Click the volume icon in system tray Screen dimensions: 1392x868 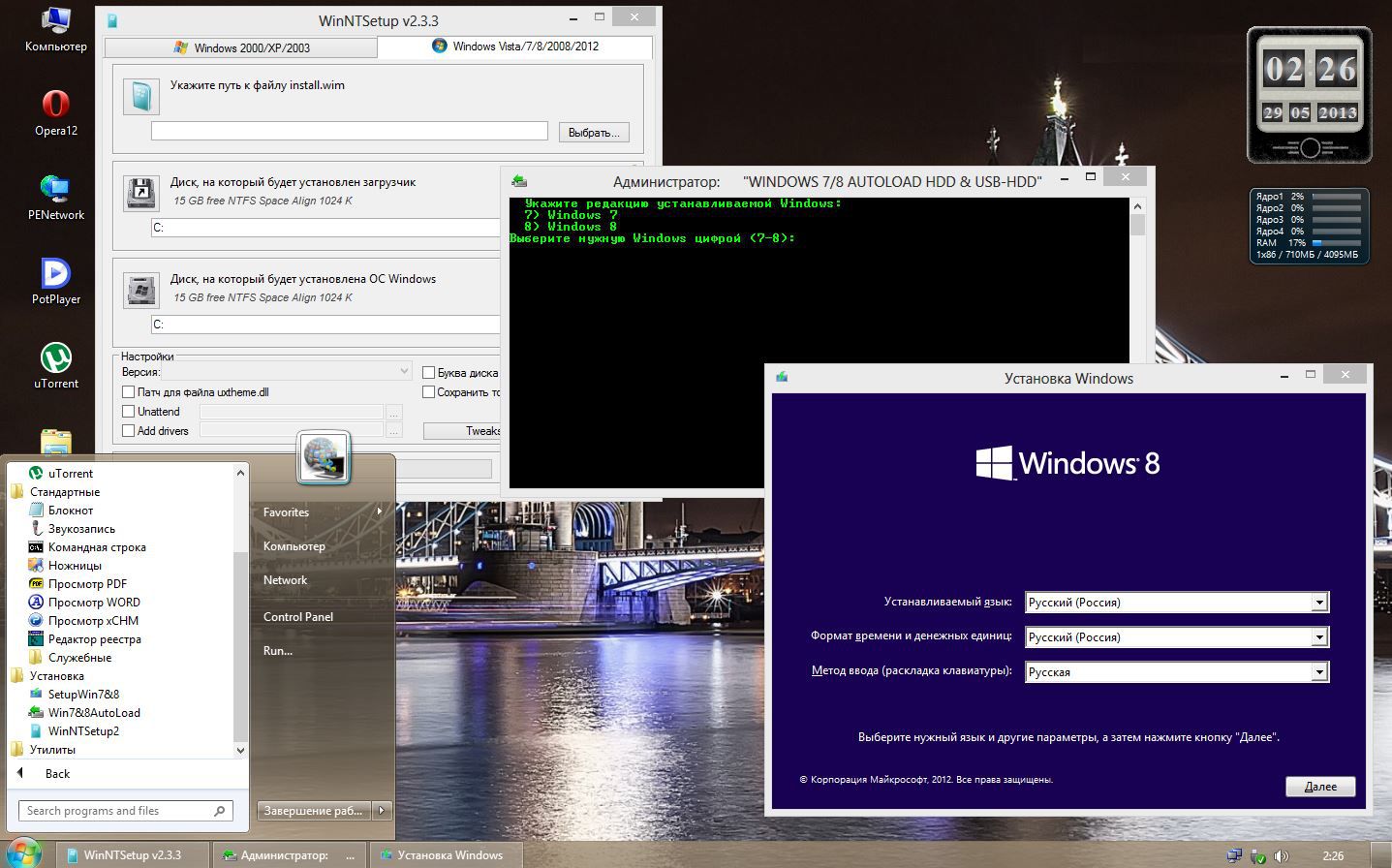(x=1282, y=856)
